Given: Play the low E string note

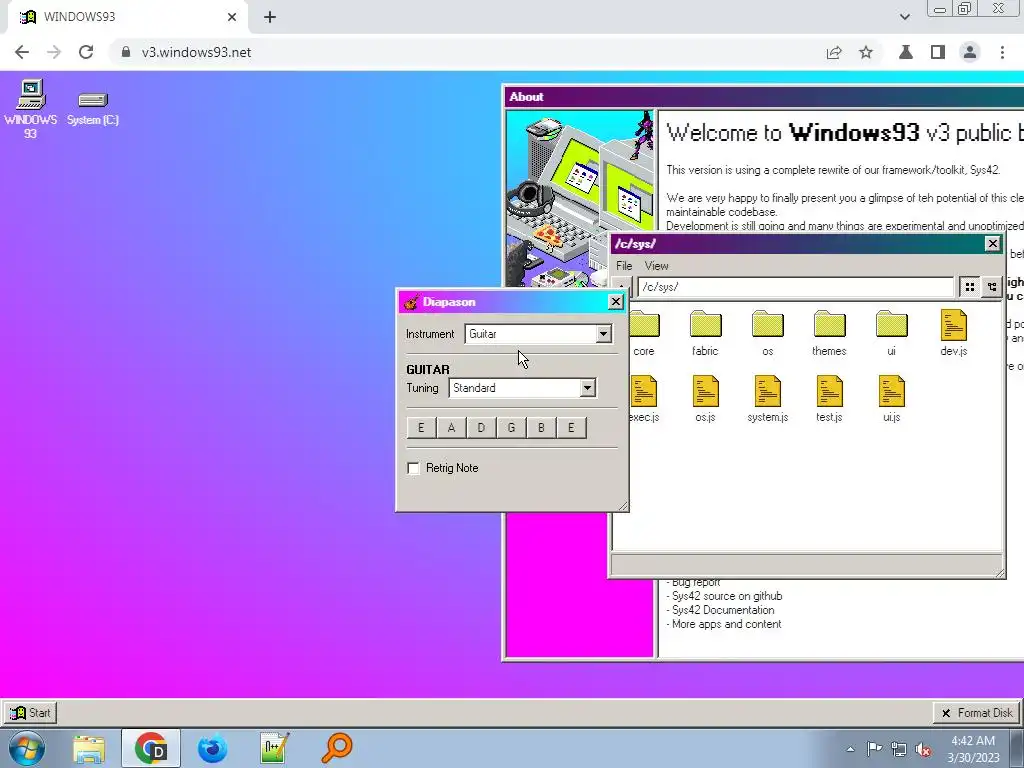Looking at the screenshot, I should (x=421, y=428).
